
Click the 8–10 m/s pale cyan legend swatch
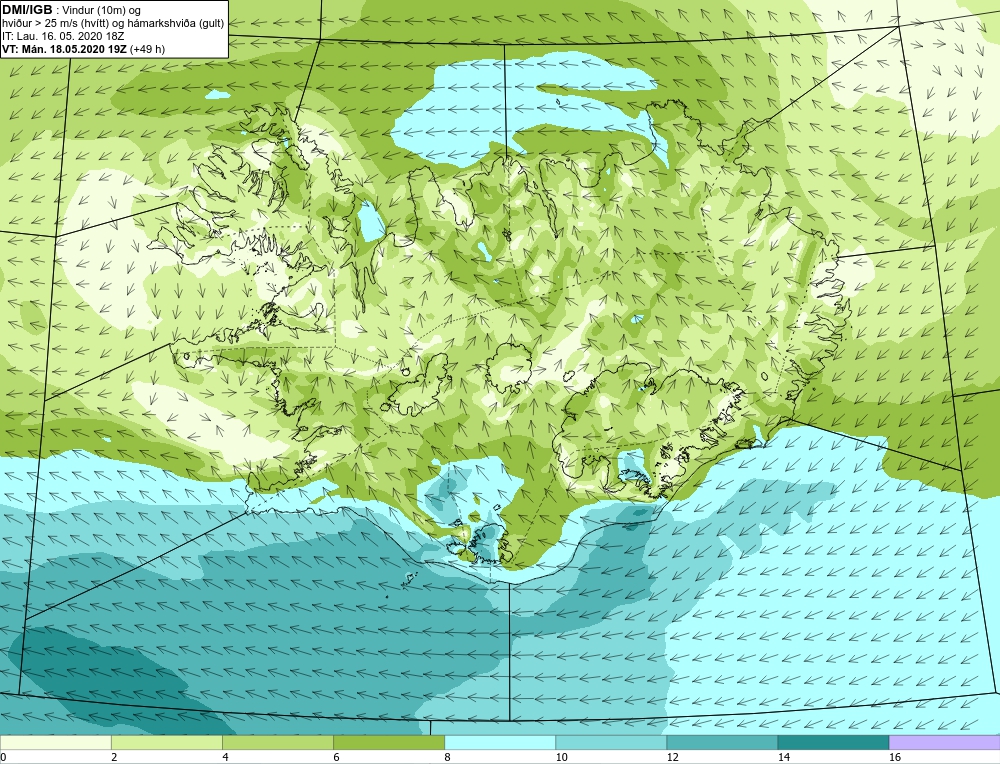coord(500,742)
